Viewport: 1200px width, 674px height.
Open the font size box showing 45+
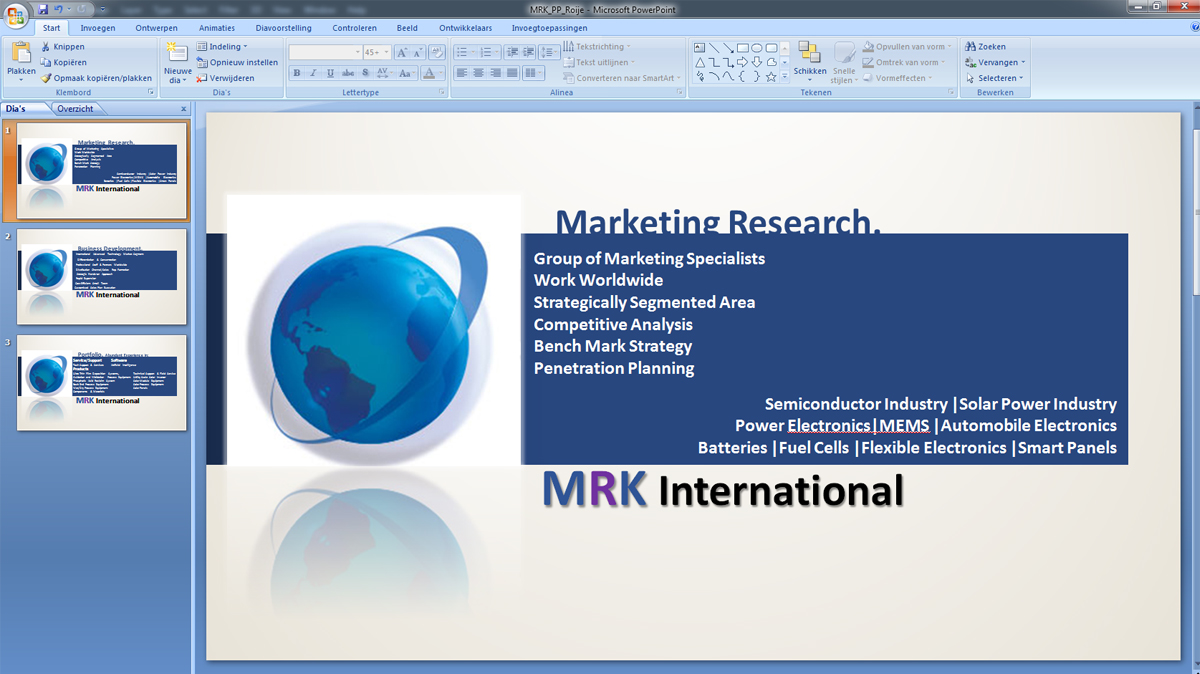pos(376,52)
